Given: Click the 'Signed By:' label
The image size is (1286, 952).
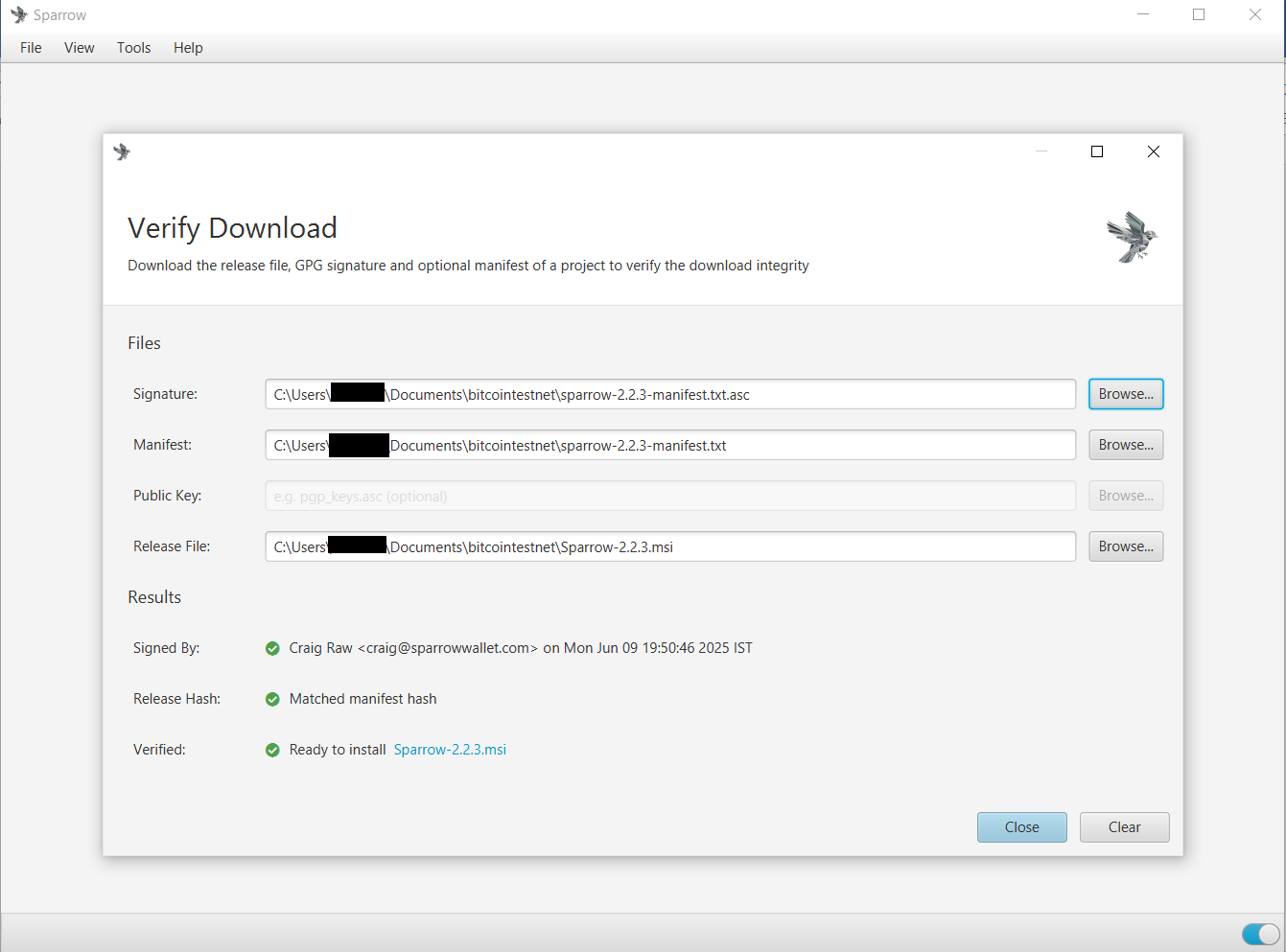Looking at the screenshot, I should [166, 648].
